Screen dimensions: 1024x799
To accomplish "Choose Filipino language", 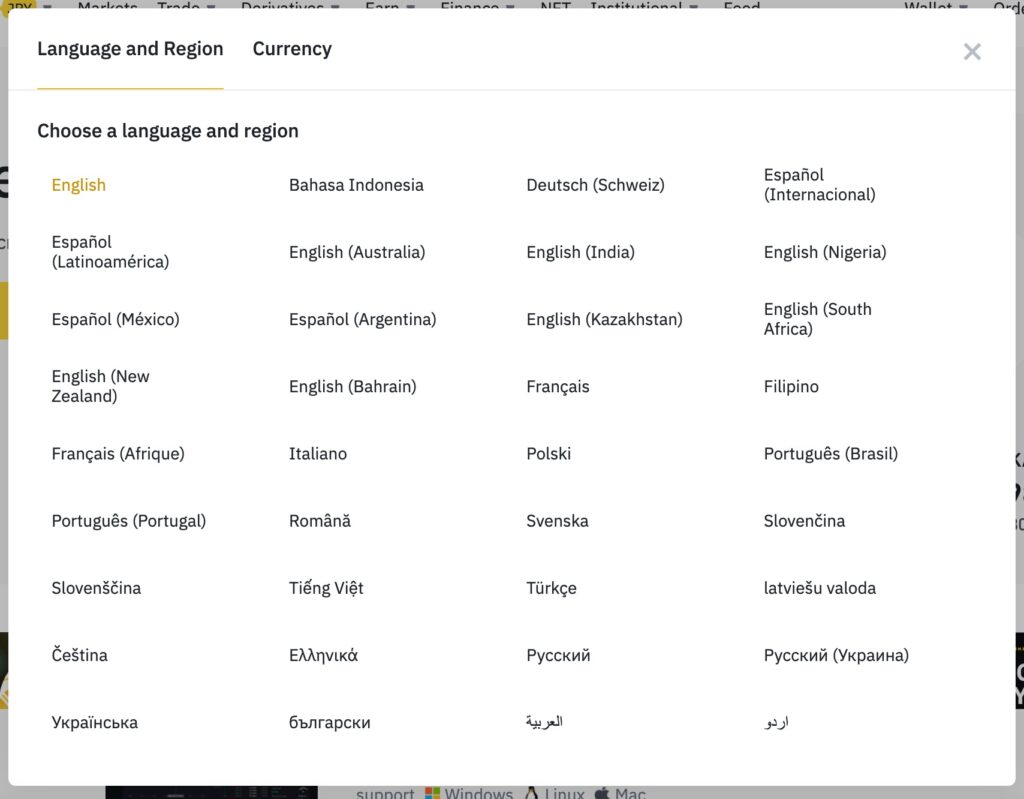I will click(791, 387).
